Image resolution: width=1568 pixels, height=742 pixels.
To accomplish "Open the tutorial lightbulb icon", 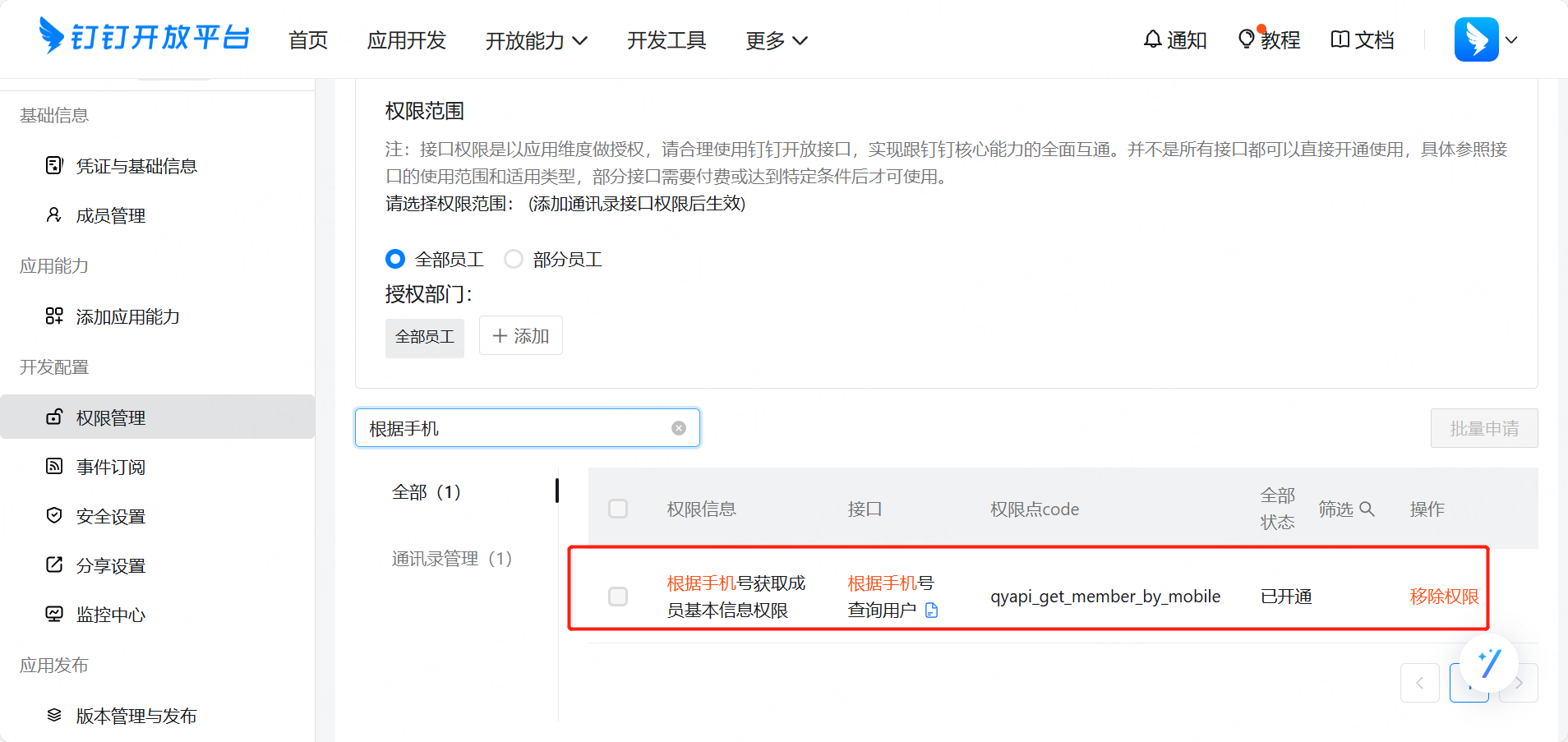I will click(1247, 39).
